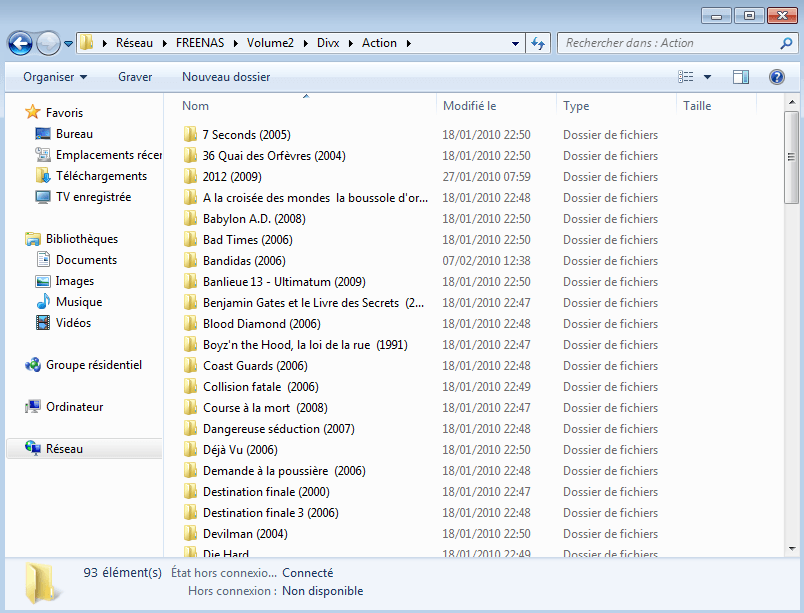Select Réseau in the navigation pane
804x613 pixels.
pos(84,448)
